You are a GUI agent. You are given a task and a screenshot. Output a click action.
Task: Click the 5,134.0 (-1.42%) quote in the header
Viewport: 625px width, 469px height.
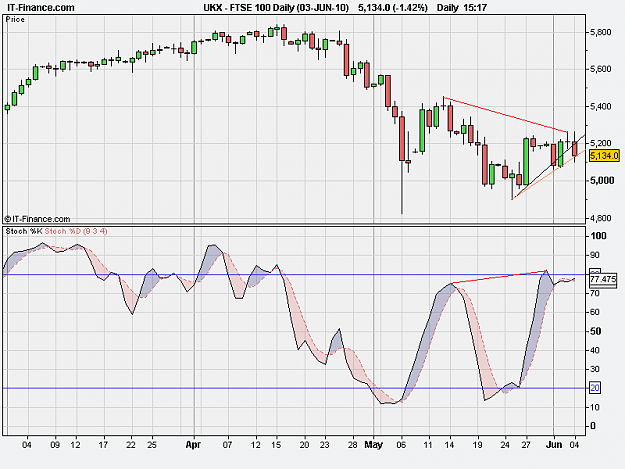tap(393, 8)
